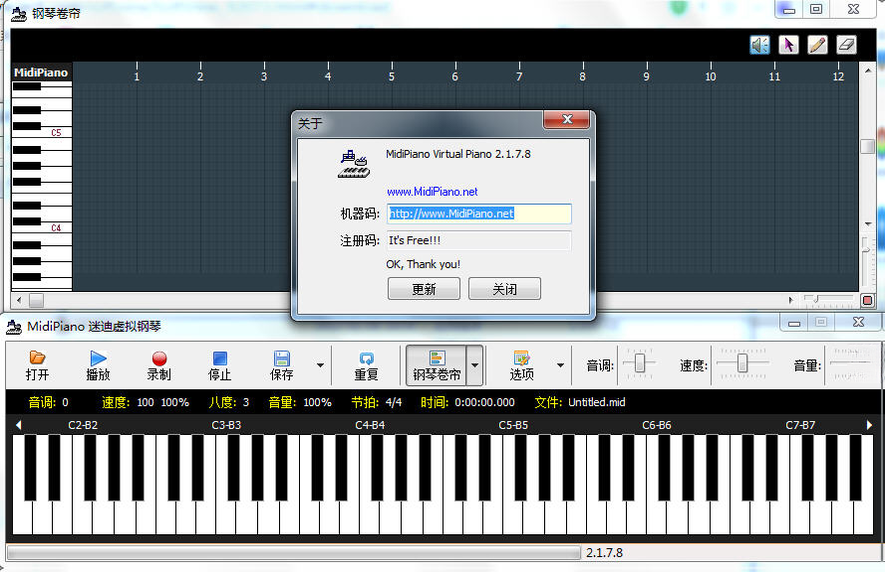Click the MidiPiano label above piano roll keys
885x572 pixels.
(x=41, y=72)
